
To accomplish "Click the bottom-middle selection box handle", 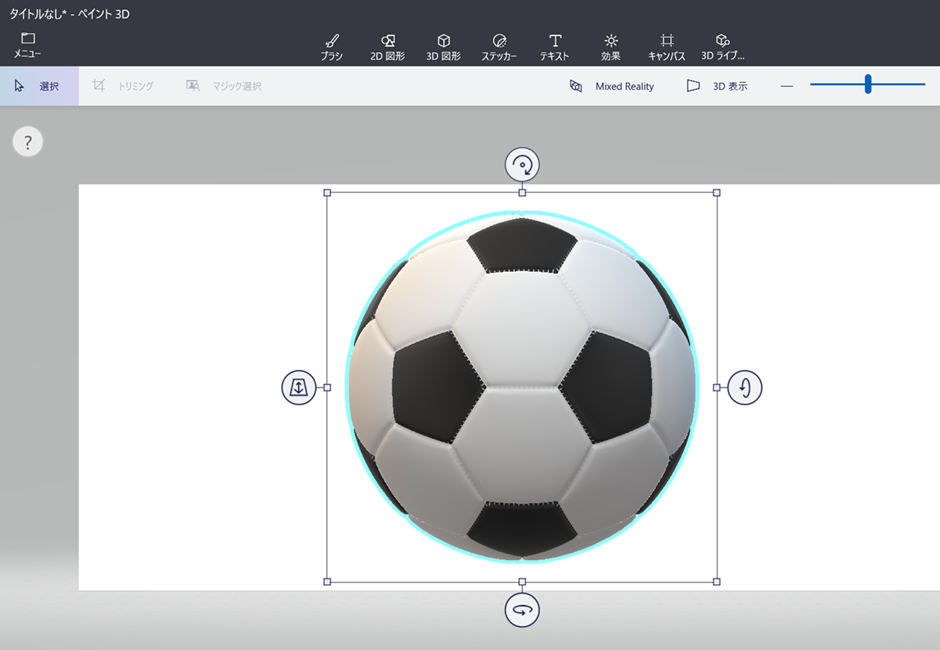I will tap(522, 582).
